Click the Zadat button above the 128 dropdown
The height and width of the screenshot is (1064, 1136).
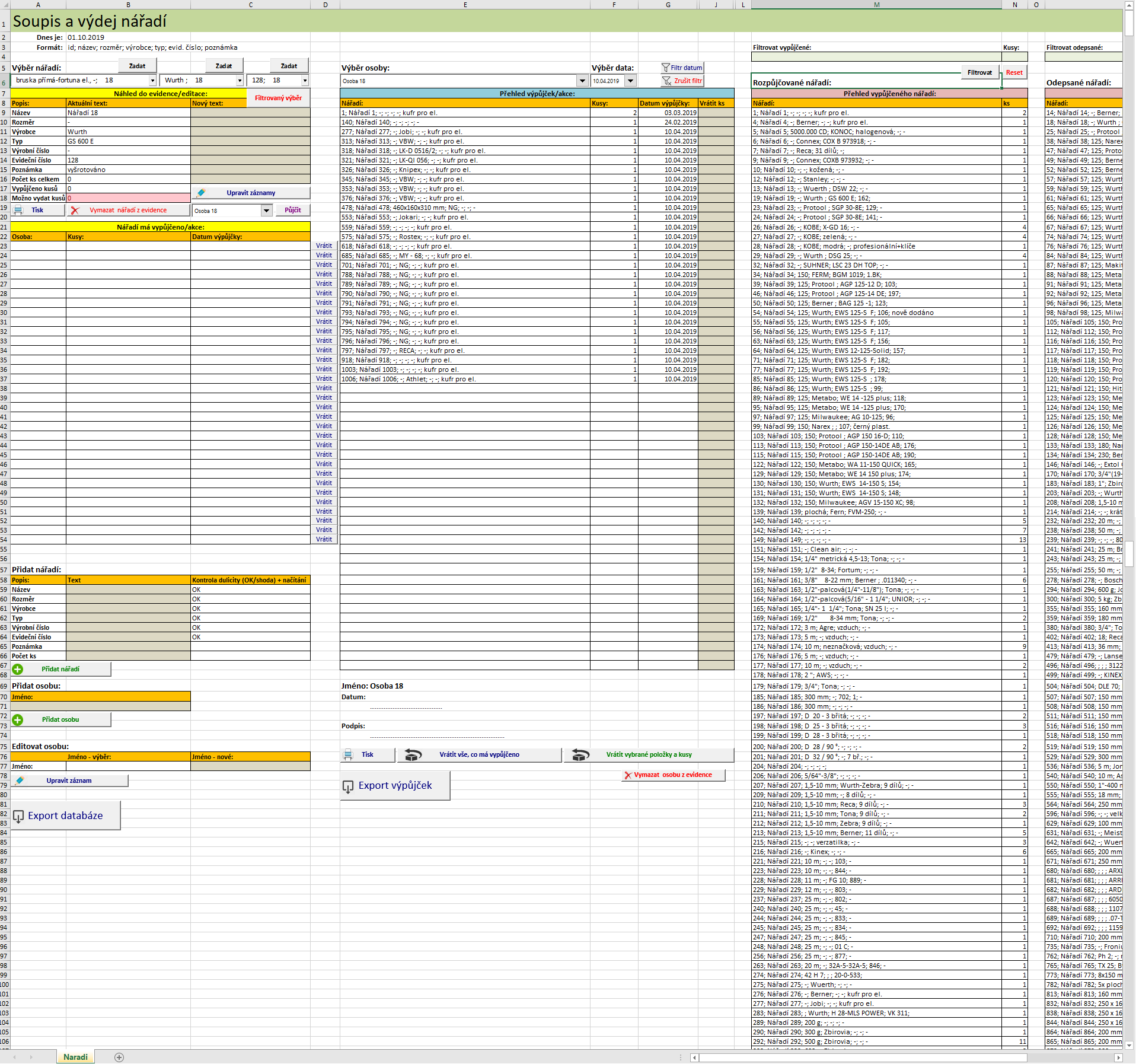[x=289, y=66]
